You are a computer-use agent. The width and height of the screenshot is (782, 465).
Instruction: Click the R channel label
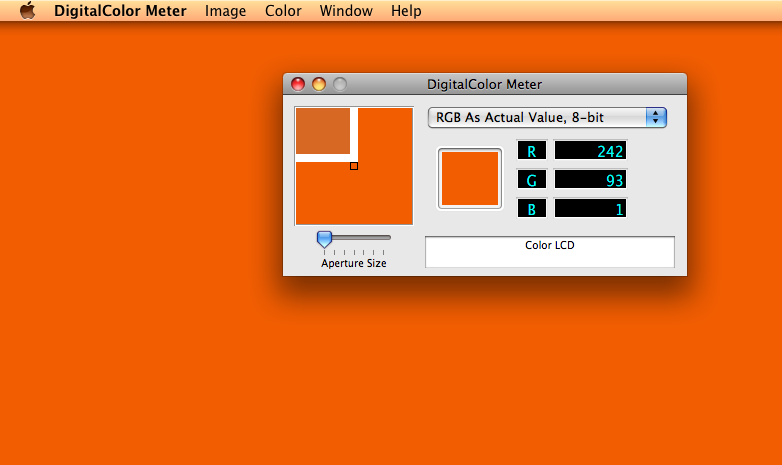pos(532,151)
